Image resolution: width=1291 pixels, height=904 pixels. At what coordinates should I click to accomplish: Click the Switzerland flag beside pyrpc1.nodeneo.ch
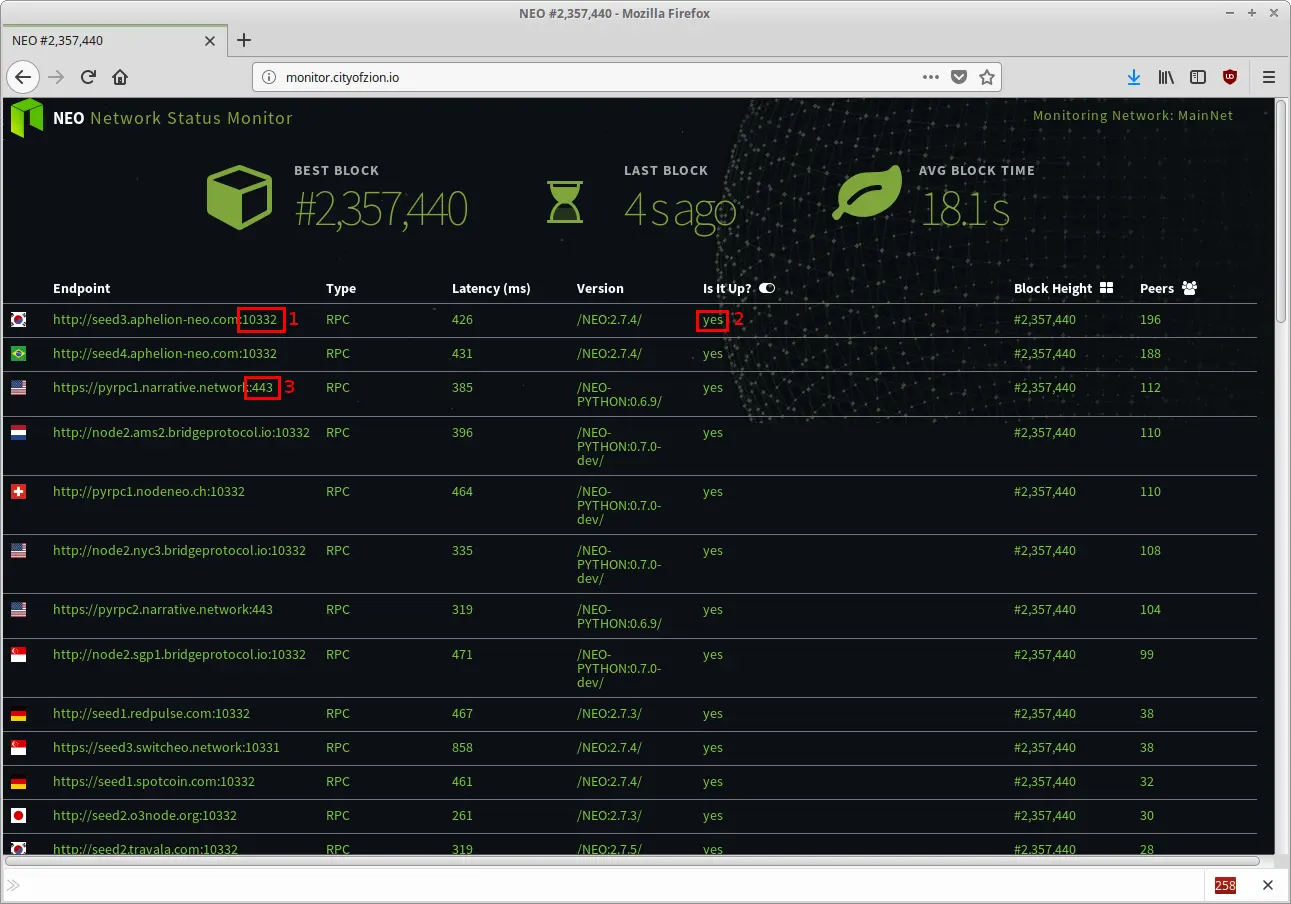[19, 491]
